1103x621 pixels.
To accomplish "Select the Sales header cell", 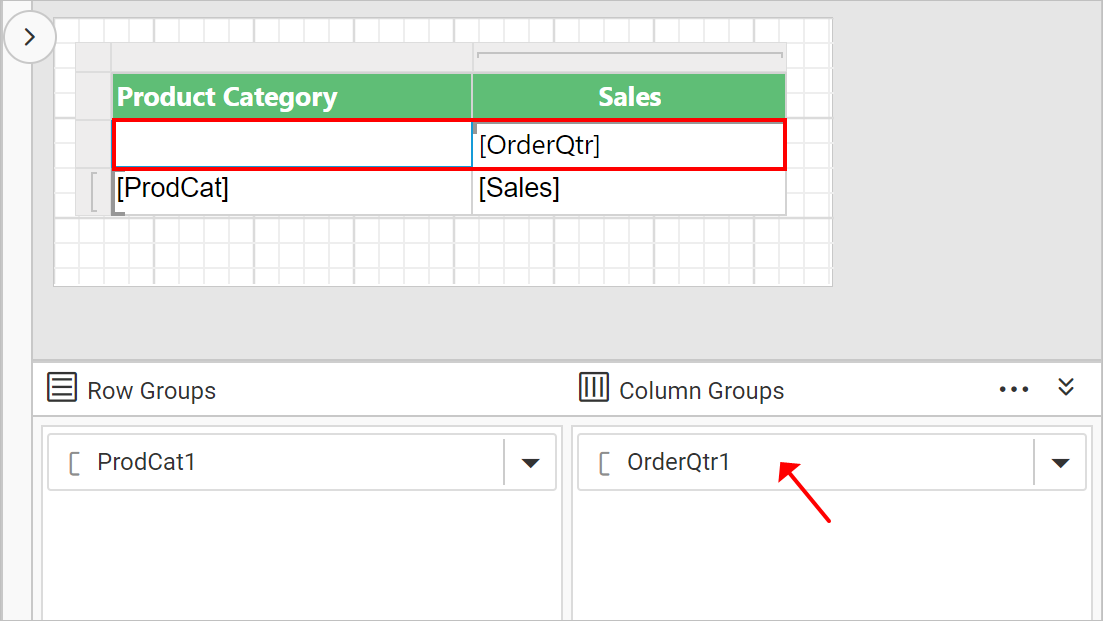I will [x=629, y=97].
